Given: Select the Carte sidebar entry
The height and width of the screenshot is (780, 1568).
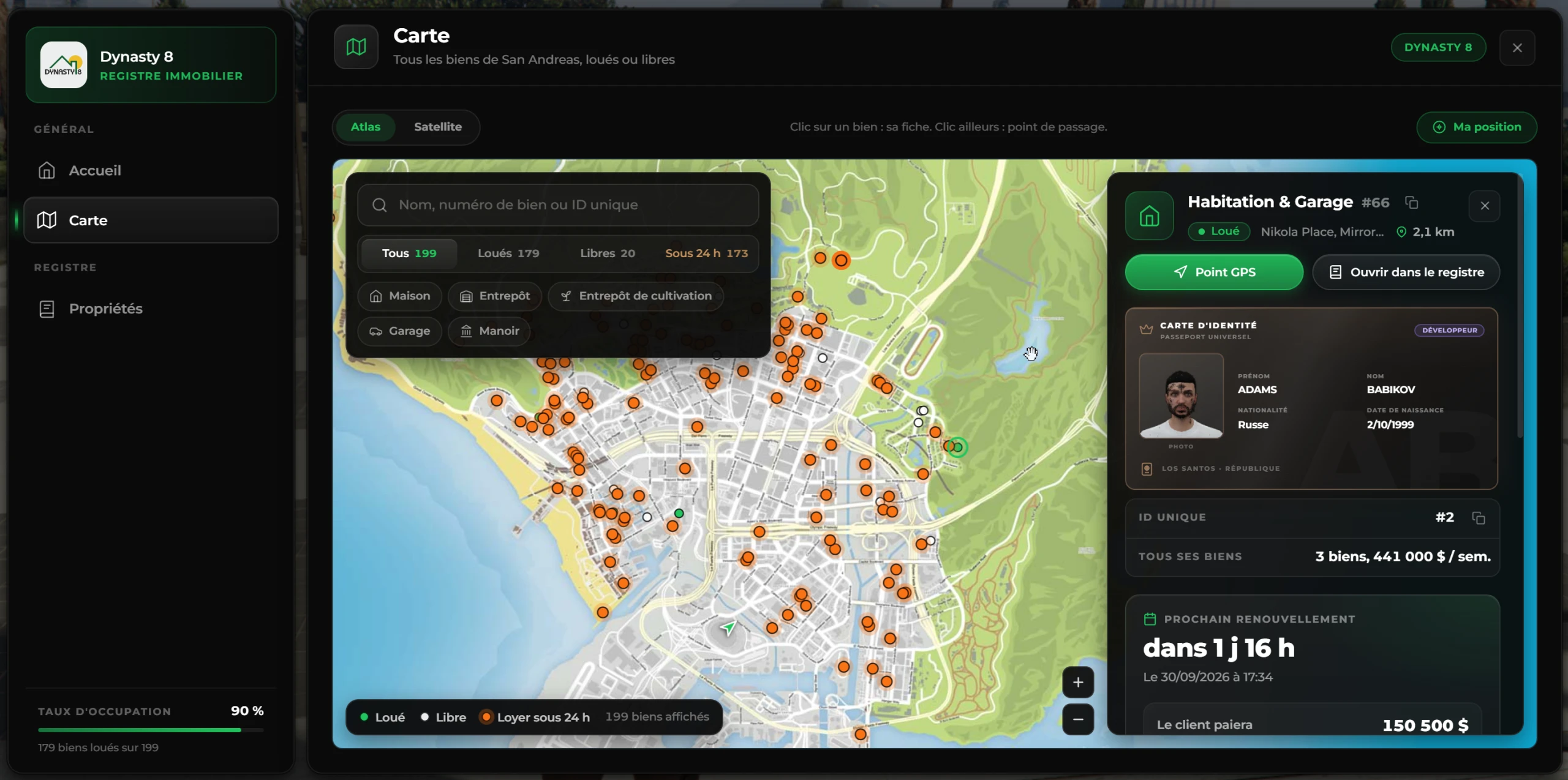Looking at the screenshot, I should point(151,220).
